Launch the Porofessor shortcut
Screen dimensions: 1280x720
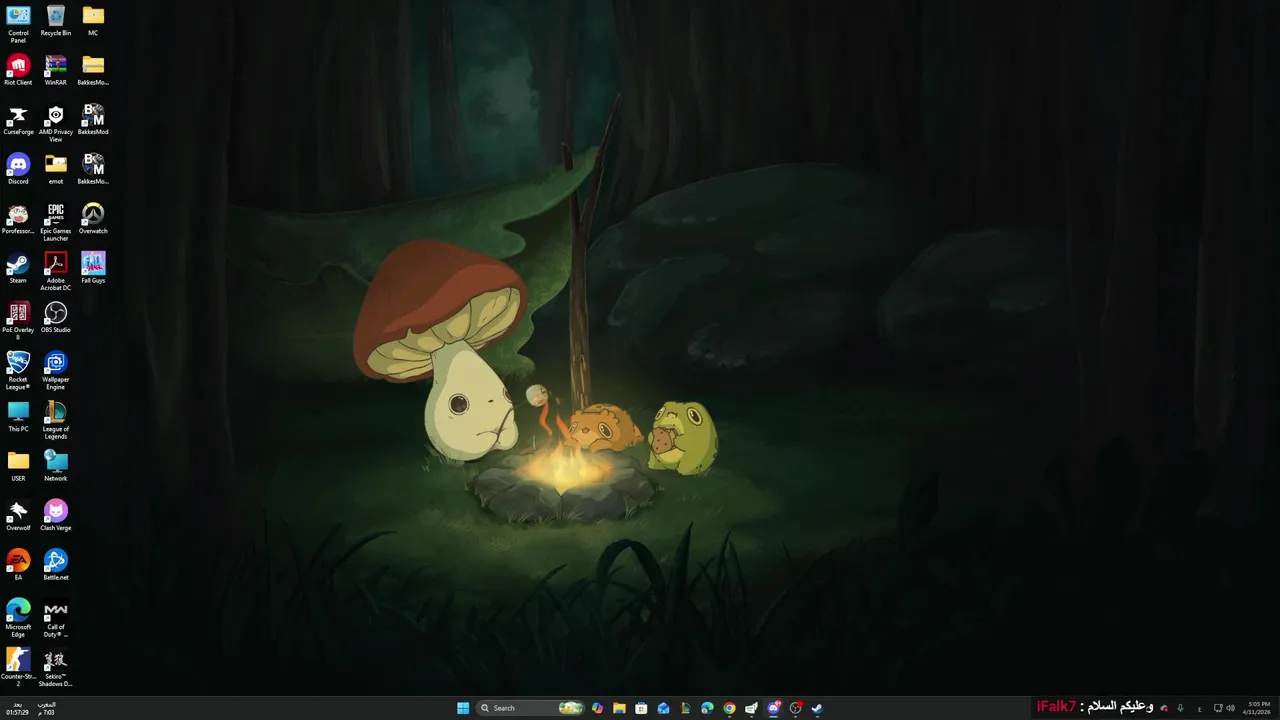18,219
